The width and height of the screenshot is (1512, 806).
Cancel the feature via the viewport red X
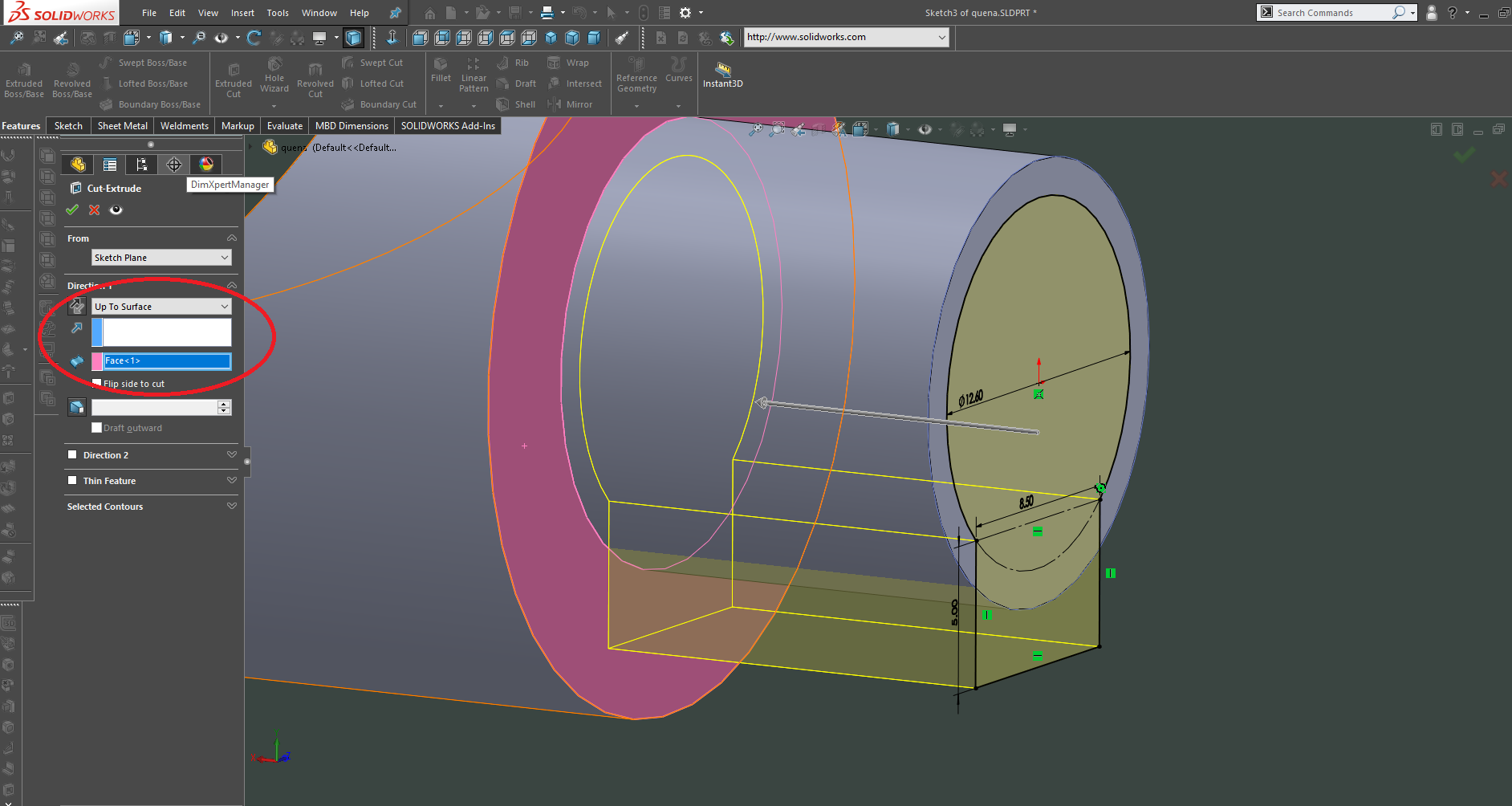1498,179
